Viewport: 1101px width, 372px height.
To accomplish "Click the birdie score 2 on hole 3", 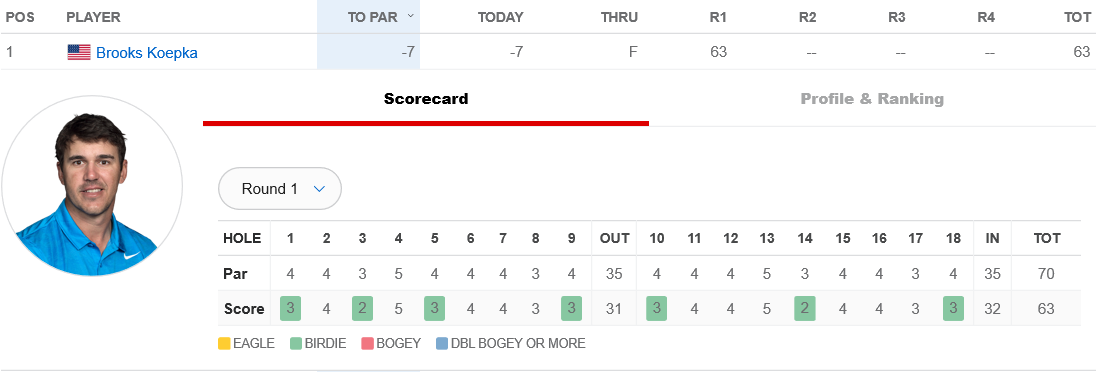I will tap(362, 309).
